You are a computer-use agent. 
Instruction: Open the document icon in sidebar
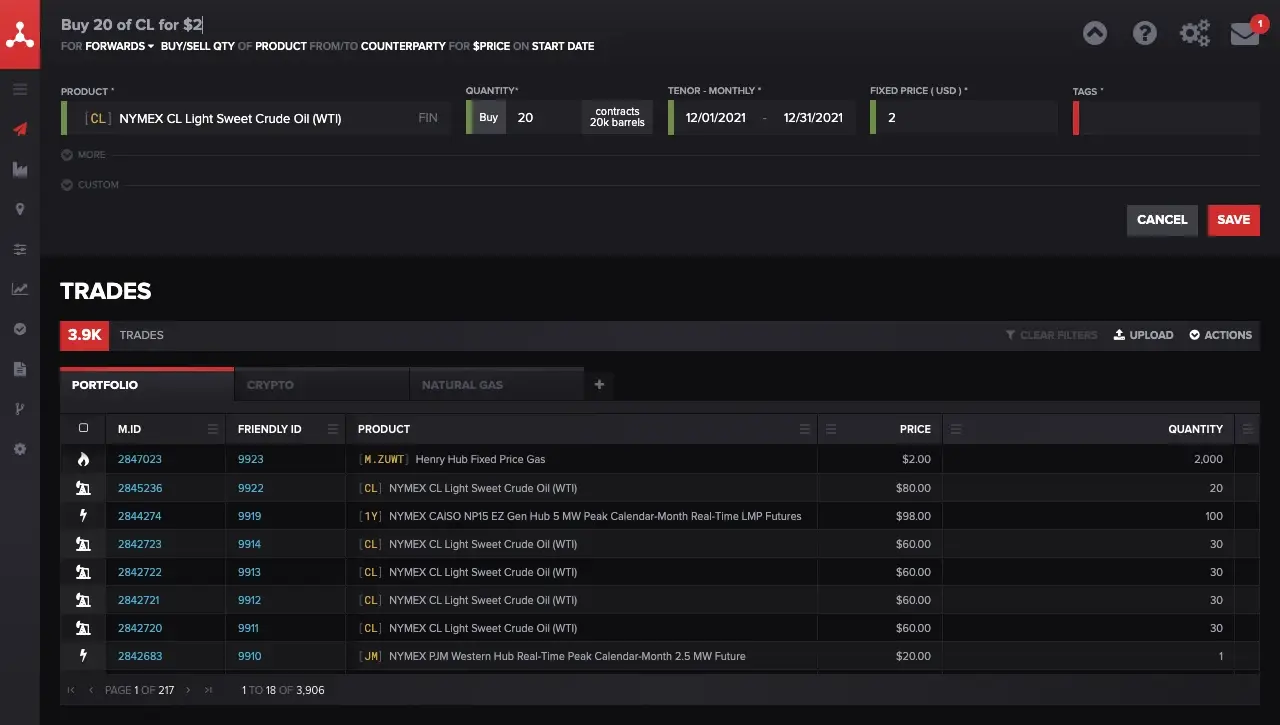[x=20, y=369]
